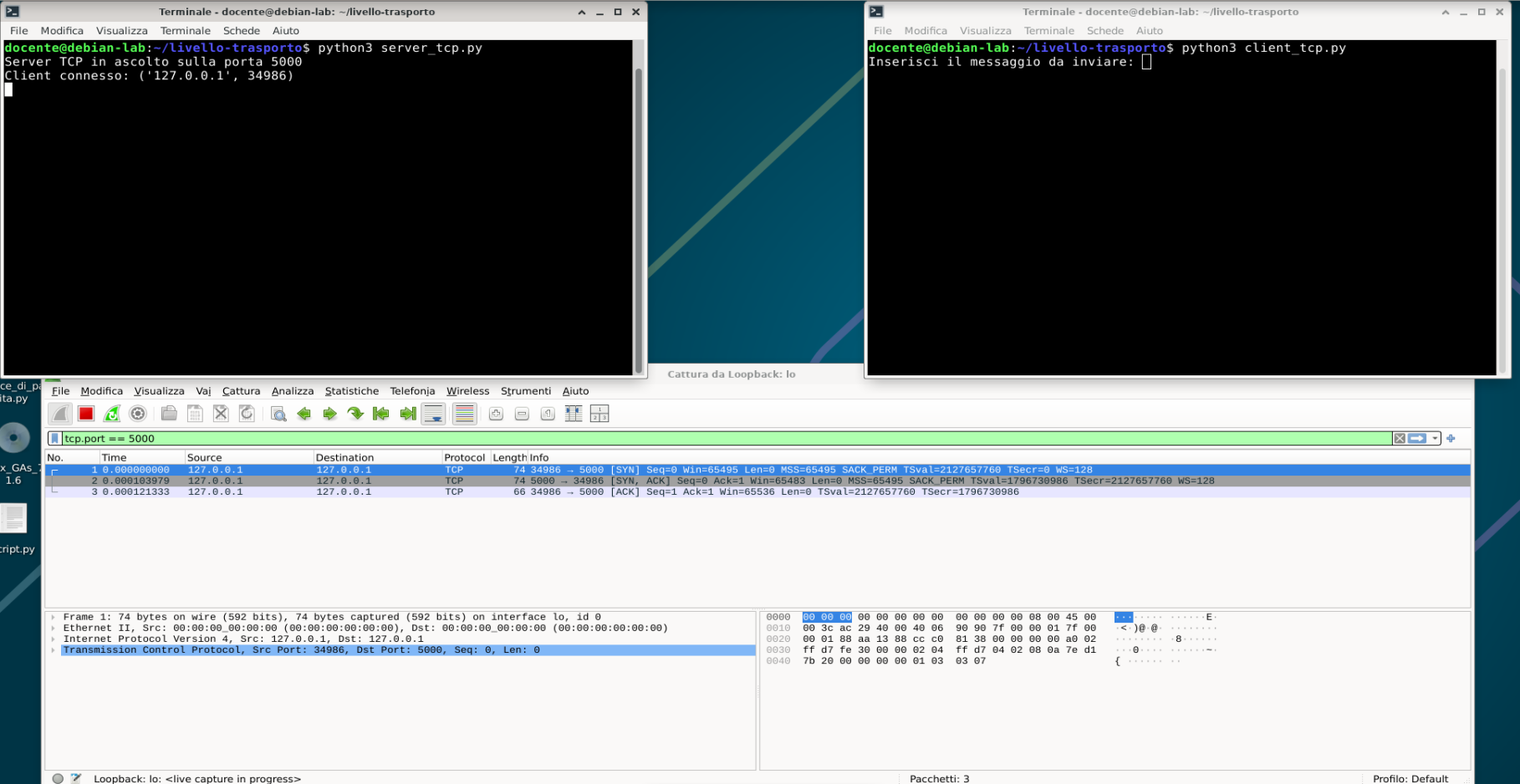Select packet 1 SYN row
This screenshot has height=784, width=1520.
tap(757, 471)
